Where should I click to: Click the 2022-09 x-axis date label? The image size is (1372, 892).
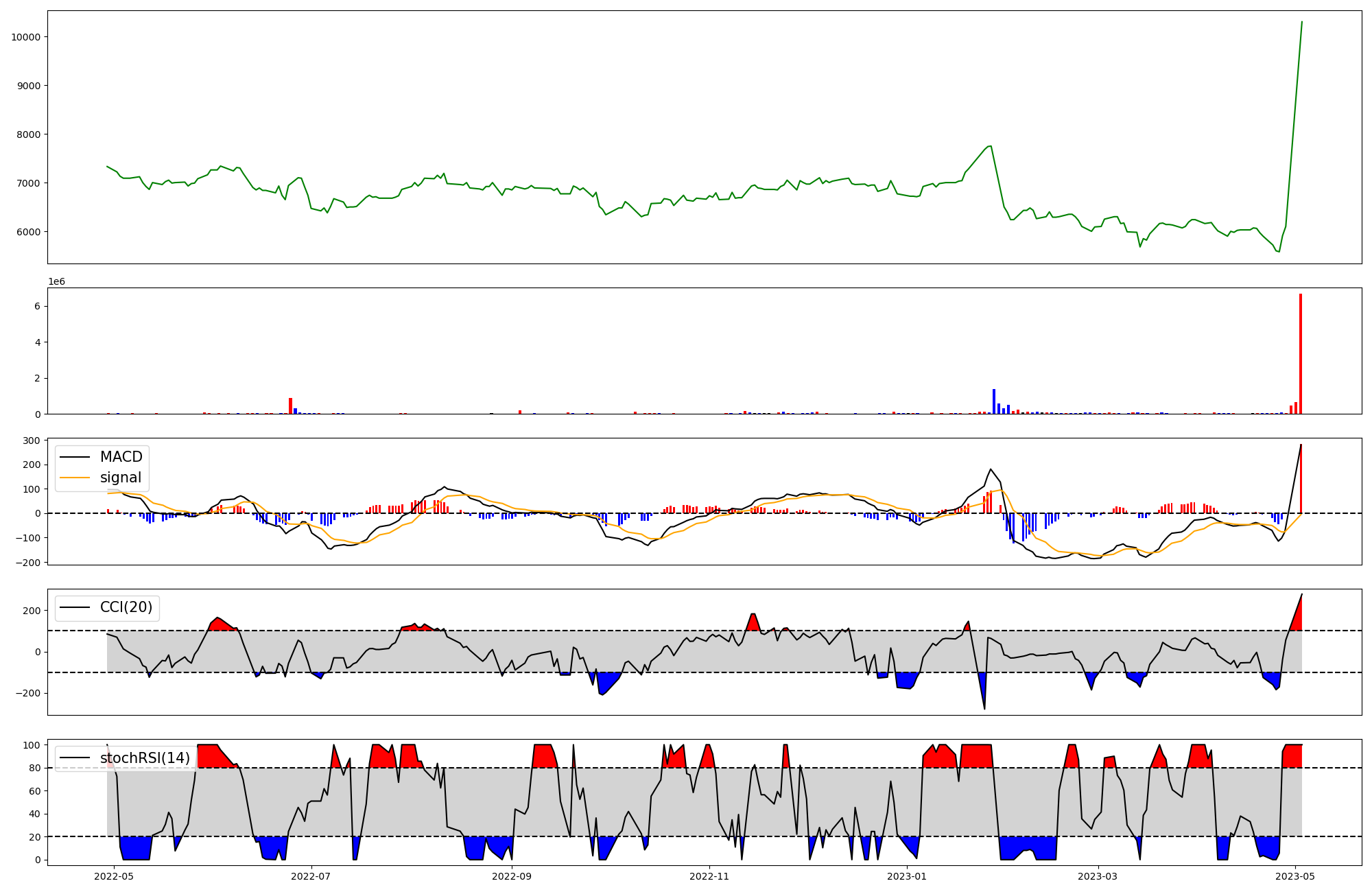click(x=512, y=876)
